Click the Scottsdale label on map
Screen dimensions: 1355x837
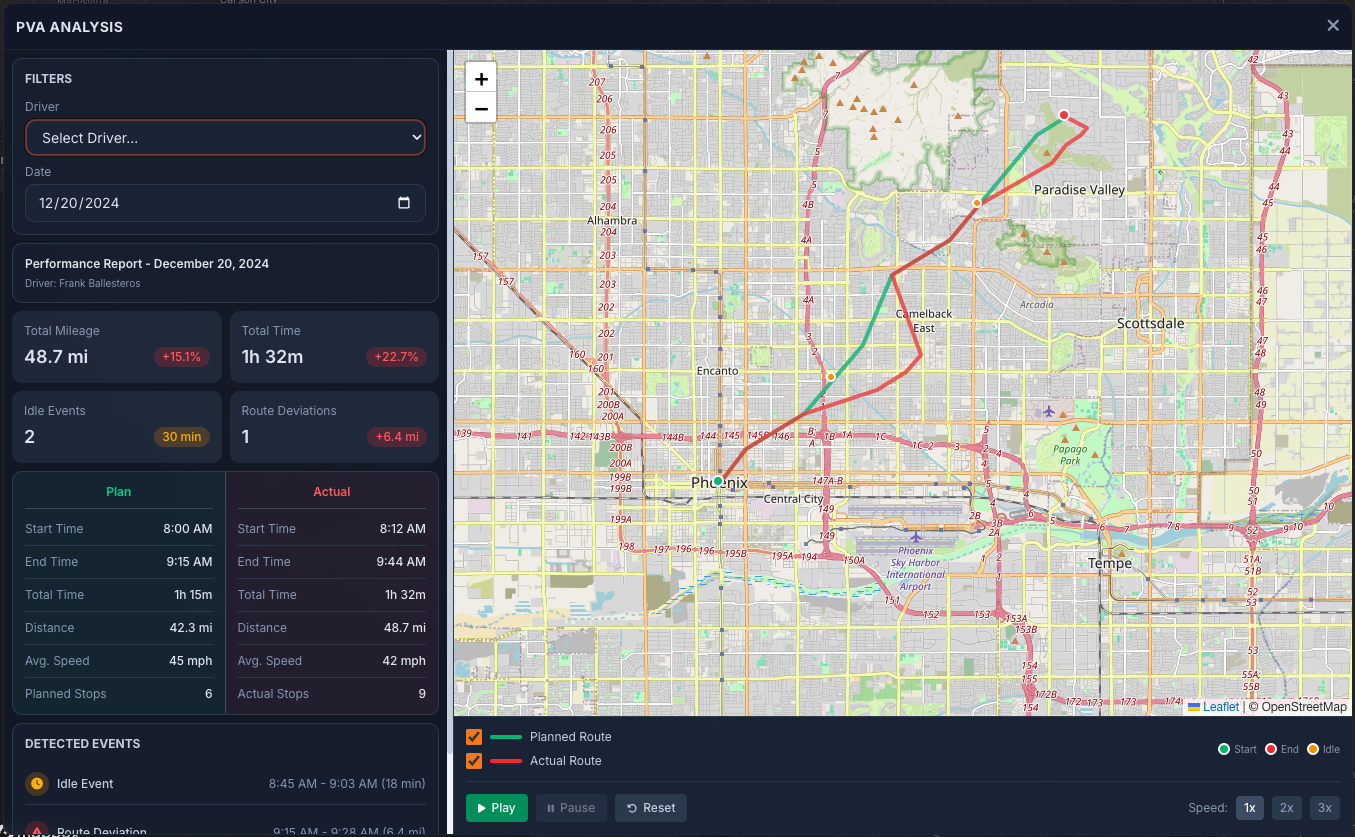coord(1150,323)
